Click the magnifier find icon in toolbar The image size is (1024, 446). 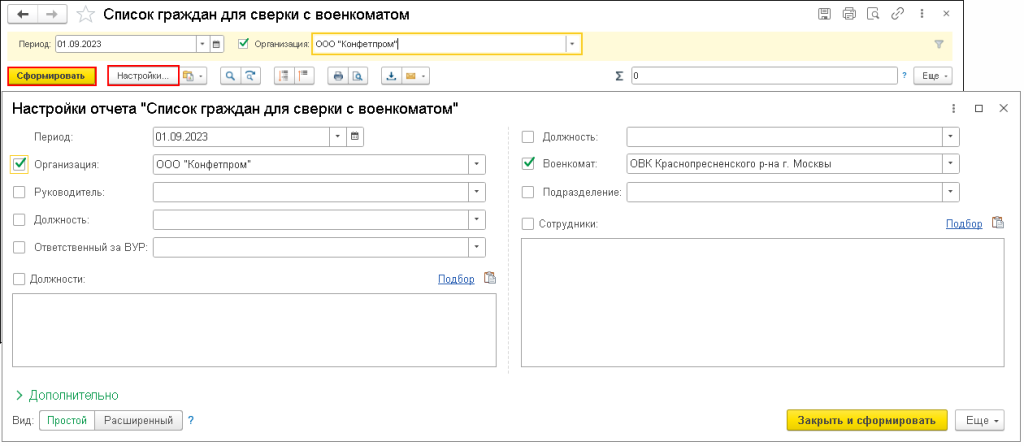coord(230,76)
